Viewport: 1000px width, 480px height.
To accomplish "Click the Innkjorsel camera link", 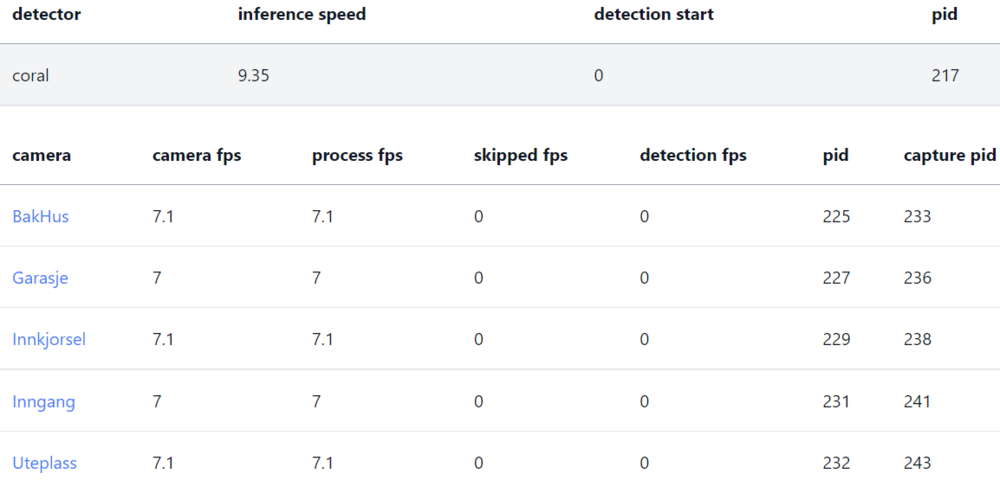I will point(49,340).
